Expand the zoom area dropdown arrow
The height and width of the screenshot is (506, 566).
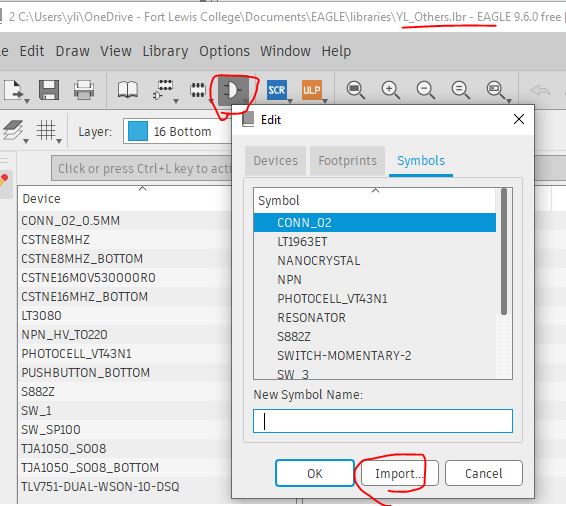pos(509,101)
